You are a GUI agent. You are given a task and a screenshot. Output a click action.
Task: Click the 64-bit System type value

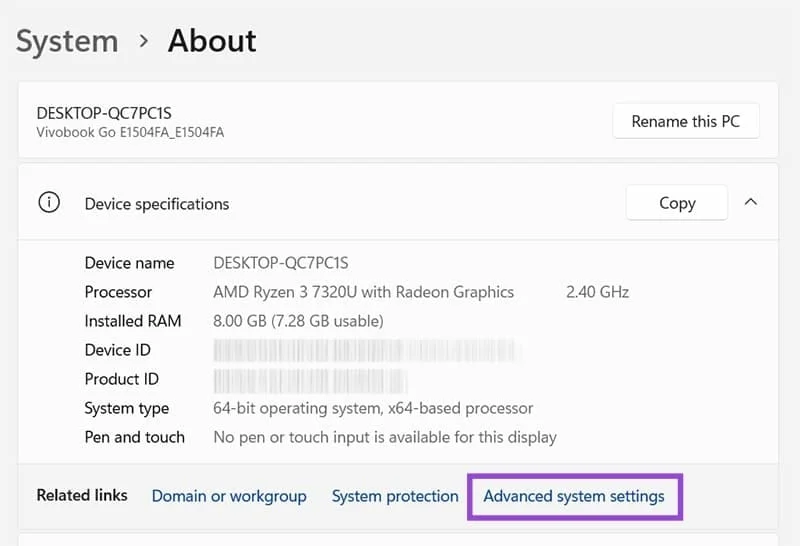pyautogui.click(x=373, y=408)
